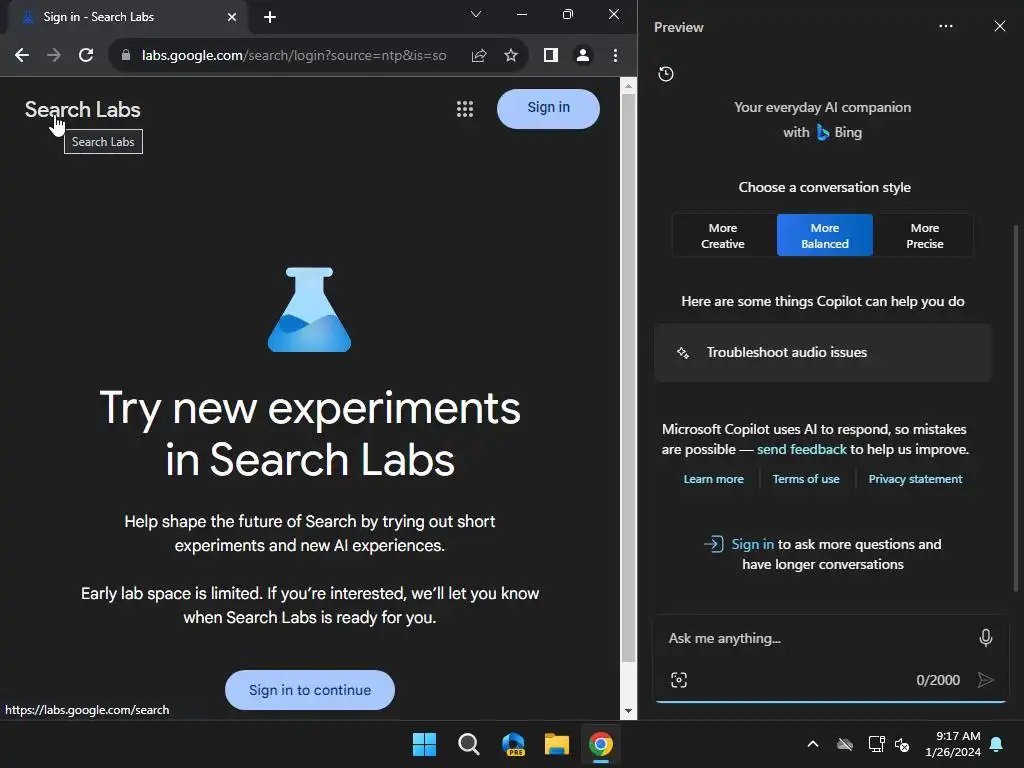Click the Copilot panel scrollbar
1024x768 pixels.
(x=1016, y=408)
